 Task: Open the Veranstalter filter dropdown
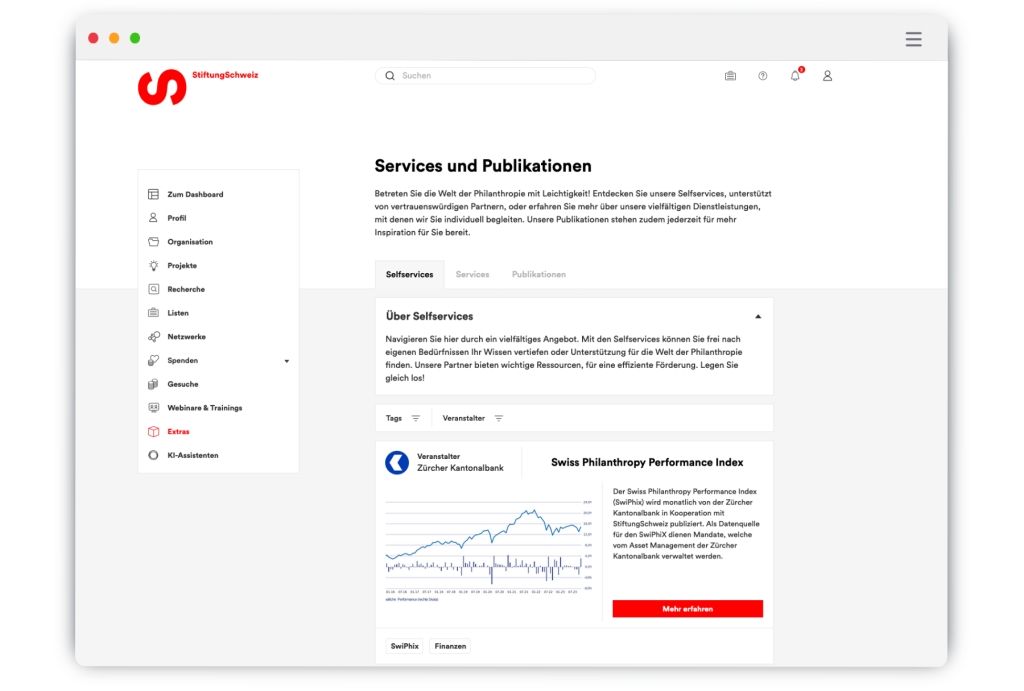click(x=473, y=418)
